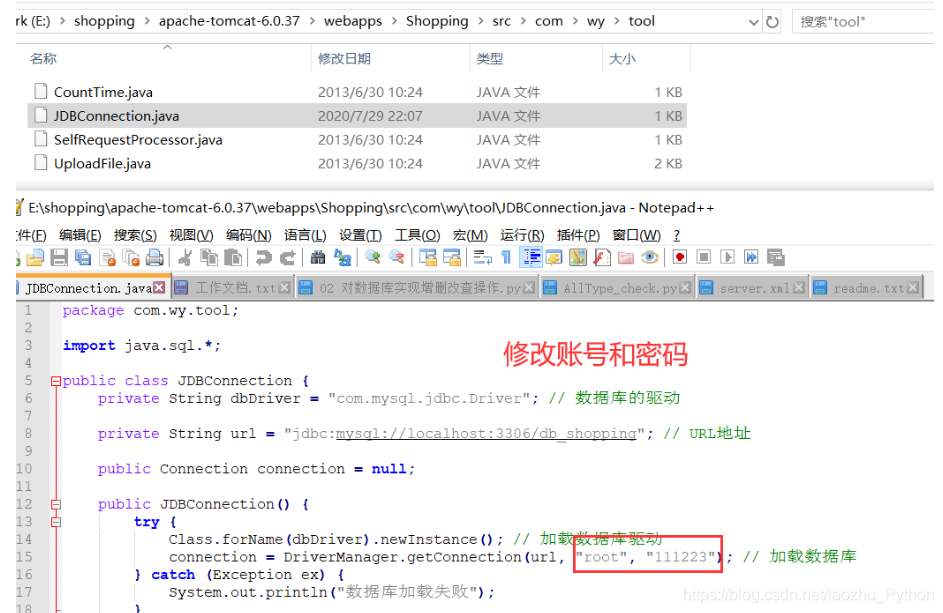Open the Document Map icon

pyautogui.click(x=578, y=257)
